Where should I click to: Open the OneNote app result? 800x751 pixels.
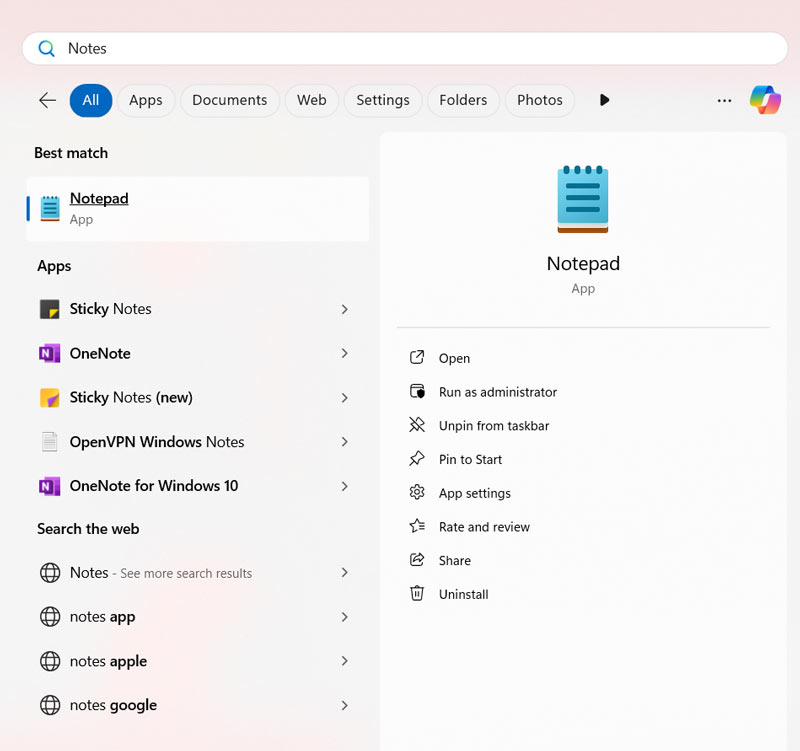[197, 354]
